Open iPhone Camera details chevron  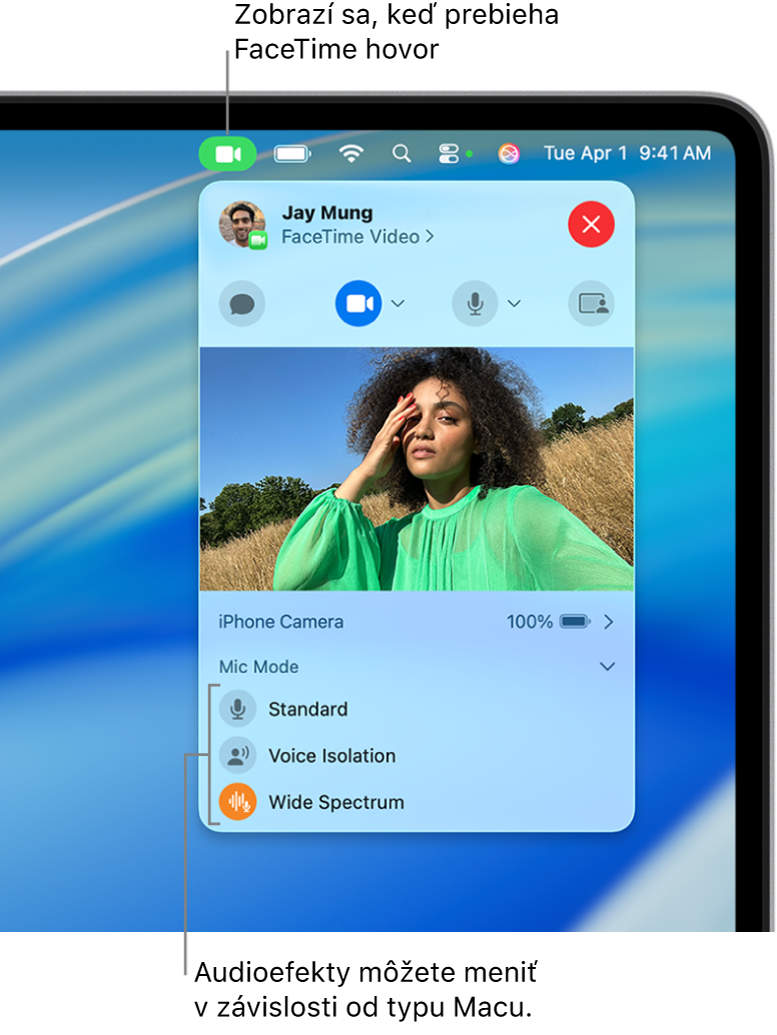click(x=608, y=622)
